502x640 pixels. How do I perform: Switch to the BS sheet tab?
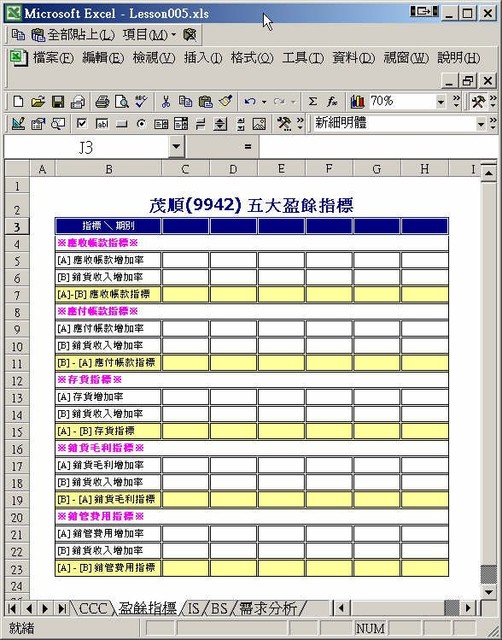click(x=219, y=609)
